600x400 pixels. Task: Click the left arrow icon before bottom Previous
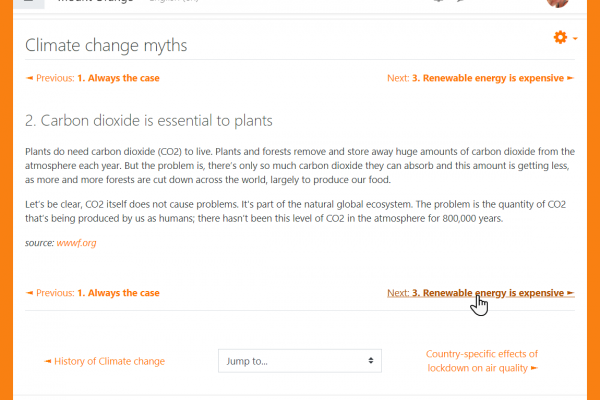29,293
